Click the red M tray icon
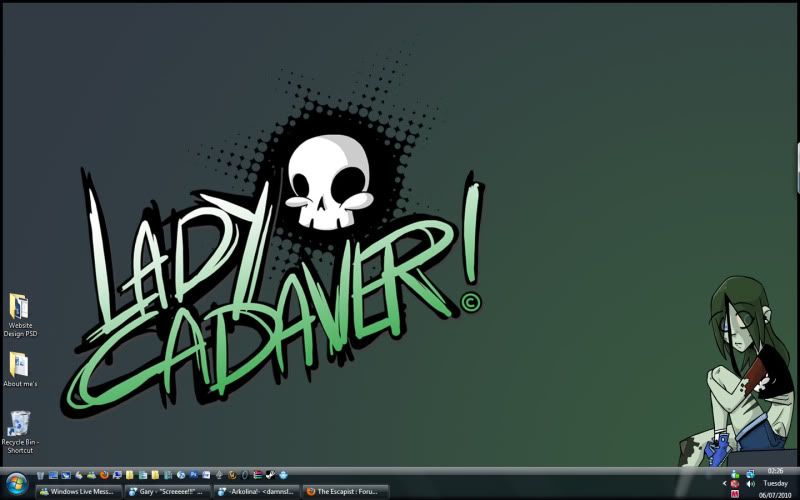 (x=735, y=494)
